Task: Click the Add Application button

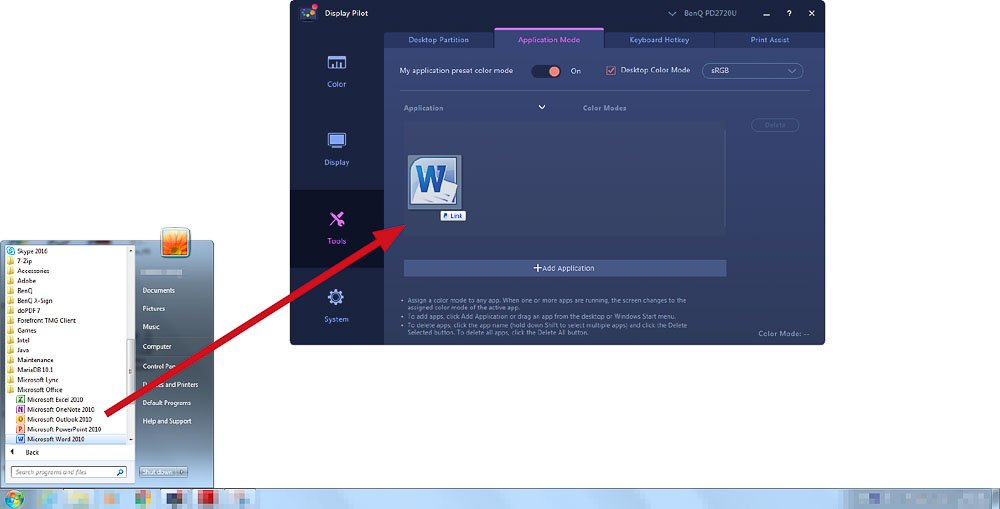Action: pos(564,268)
